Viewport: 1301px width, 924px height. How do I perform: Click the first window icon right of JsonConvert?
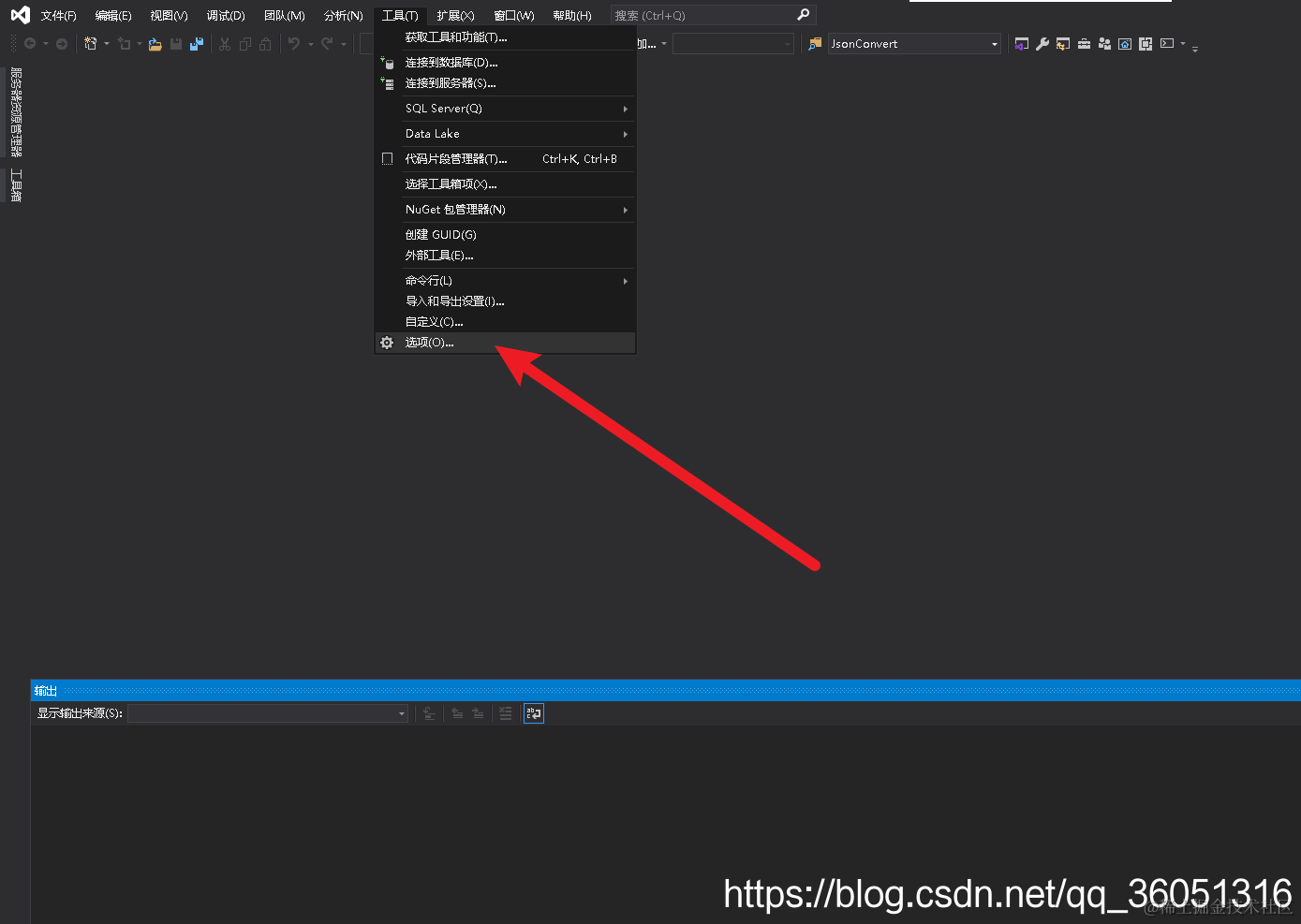tap(1022, 44)
